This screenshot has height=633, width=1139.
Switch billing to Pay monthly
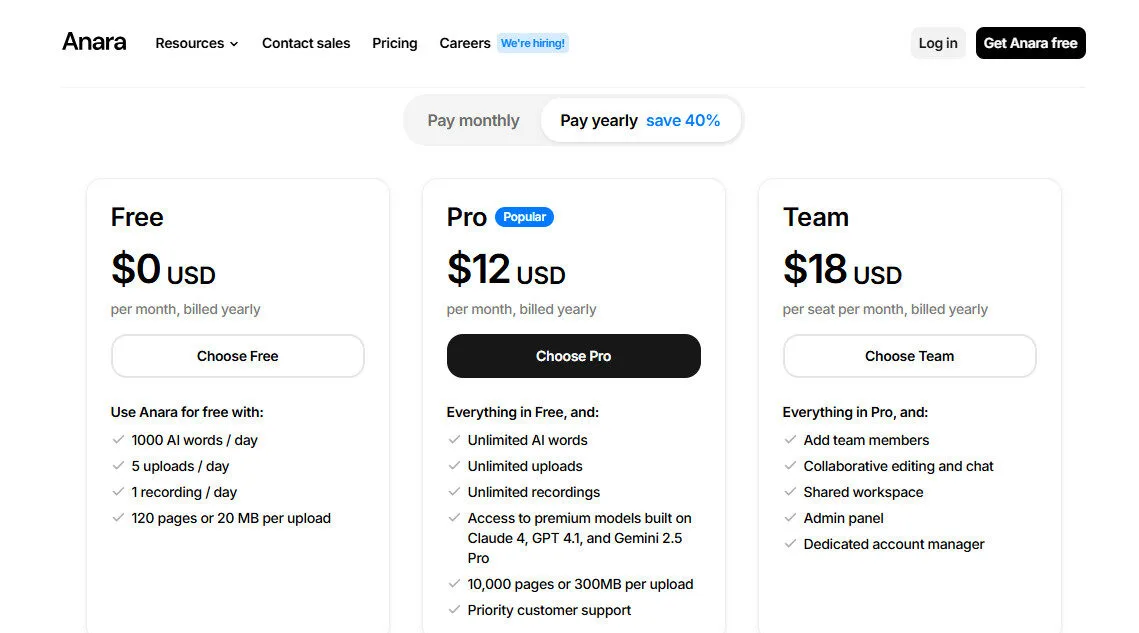pos(473,120)
